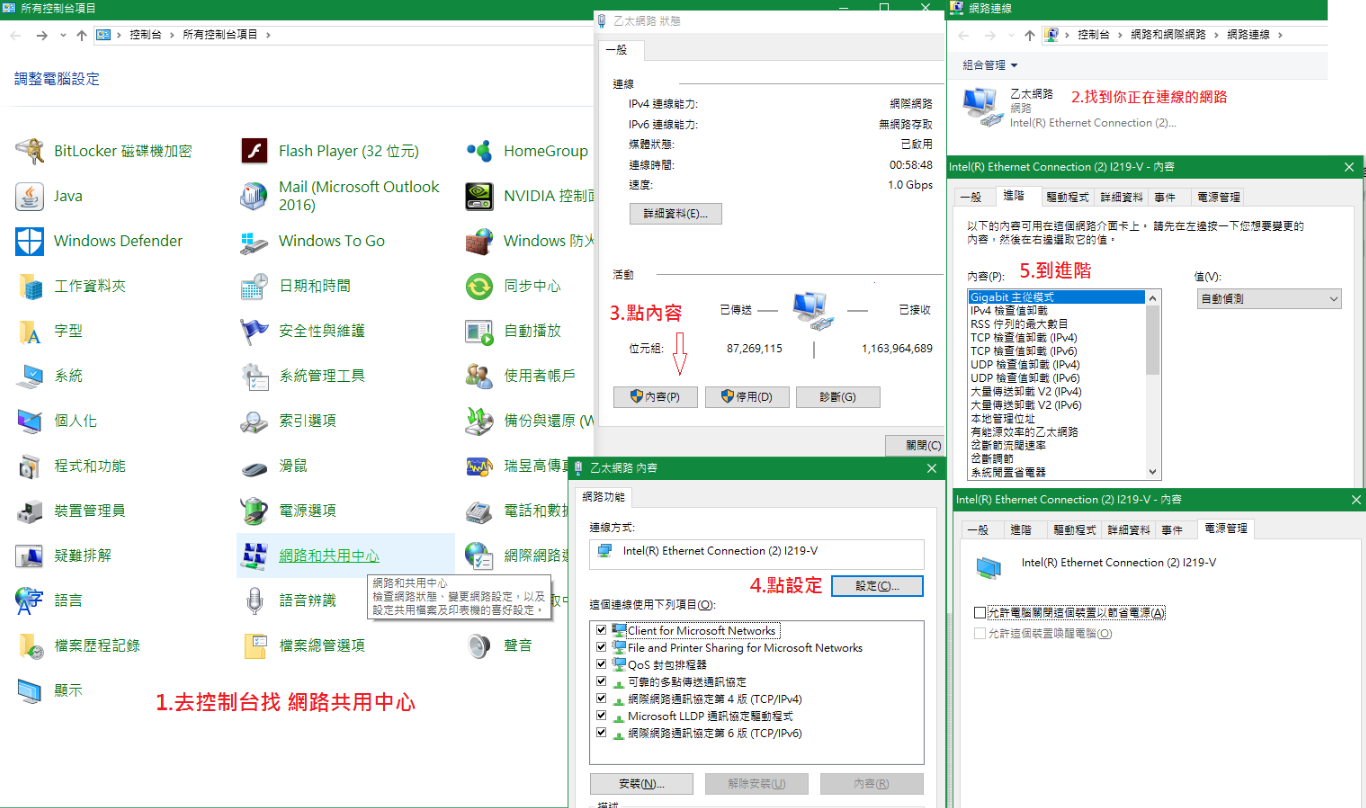1366x808 pixels.
Task: Click Up arrow in 網路連線 window navigation
Action: click(1031, 35)
